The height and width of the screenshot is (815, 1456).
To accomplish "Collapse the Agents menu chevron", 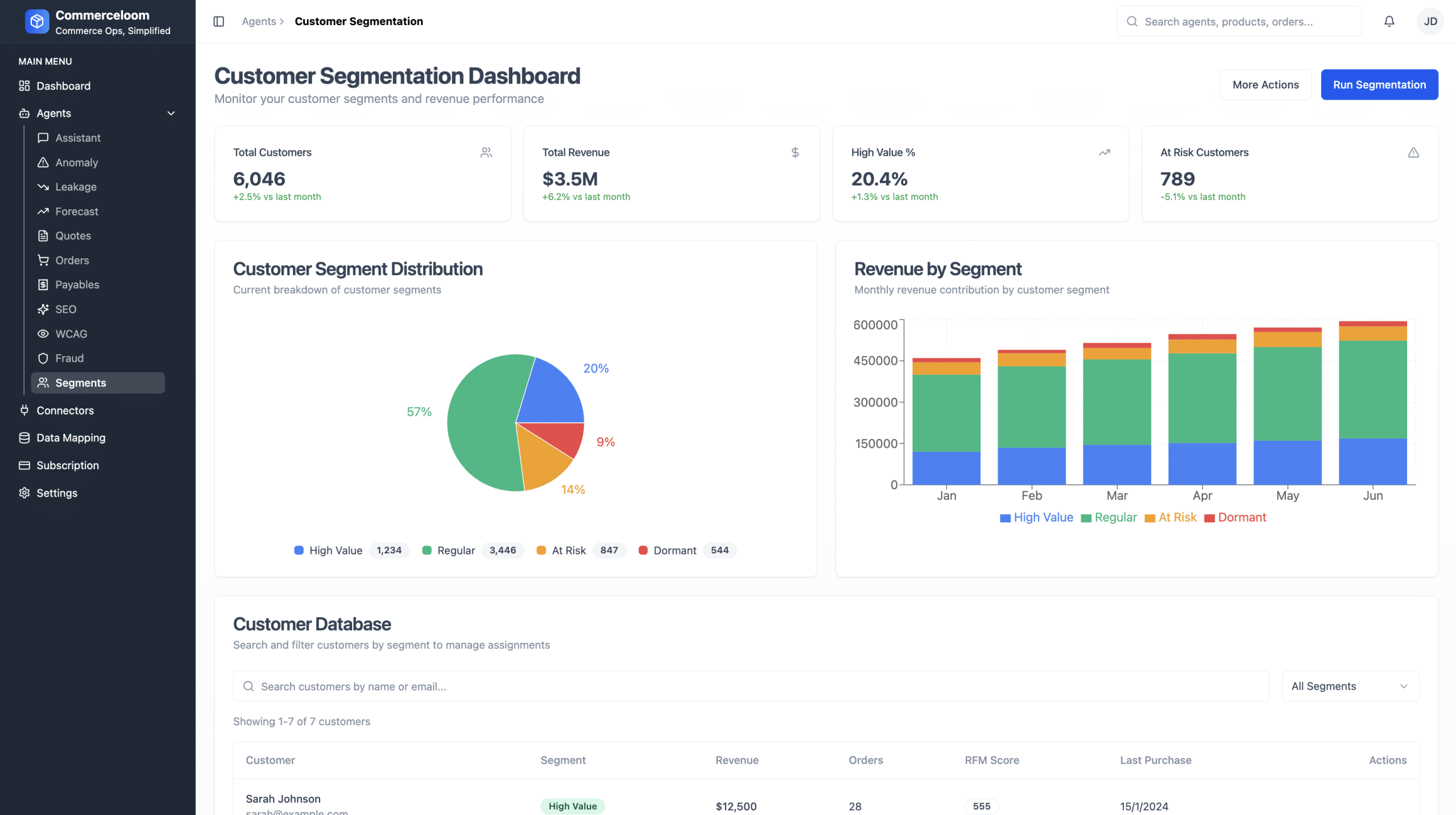I will tap(171, 113).
